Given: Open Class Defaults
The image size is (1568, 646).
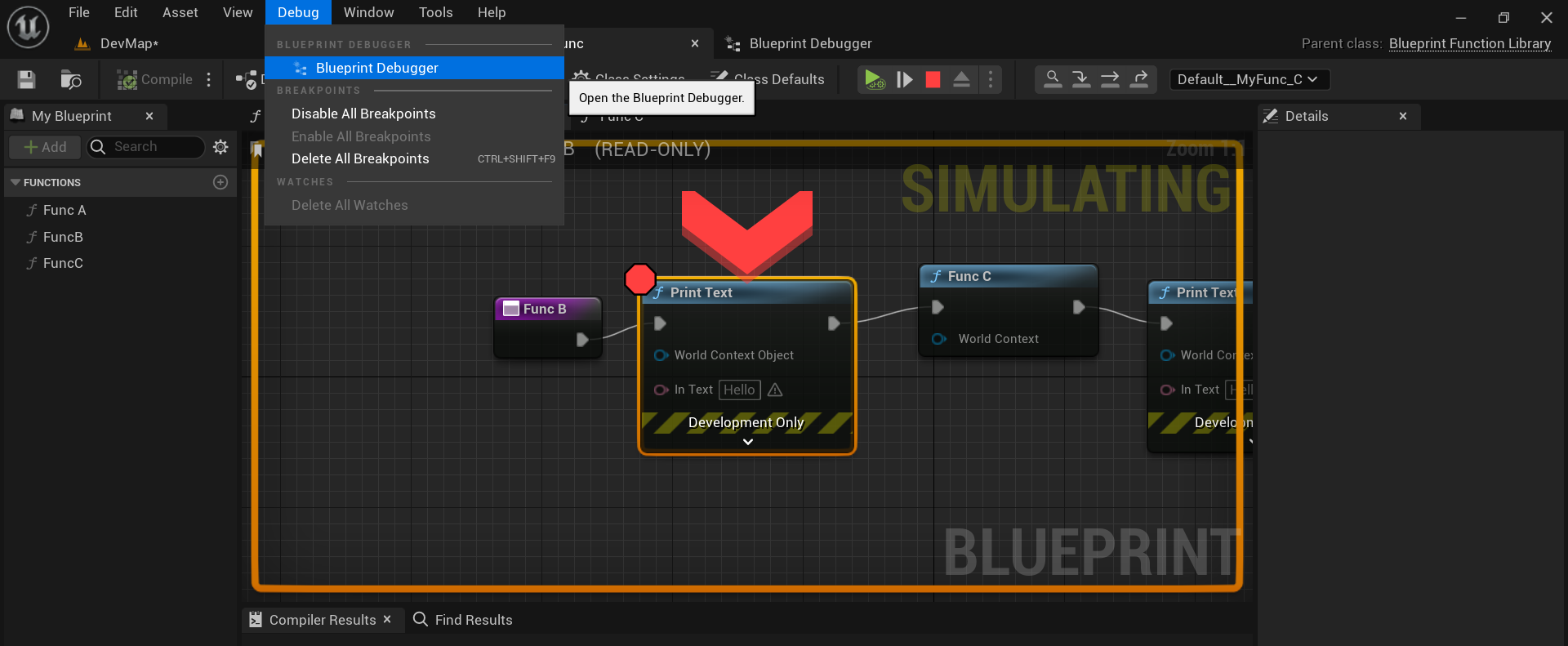Looking at the screenshot, I should 768,79.
